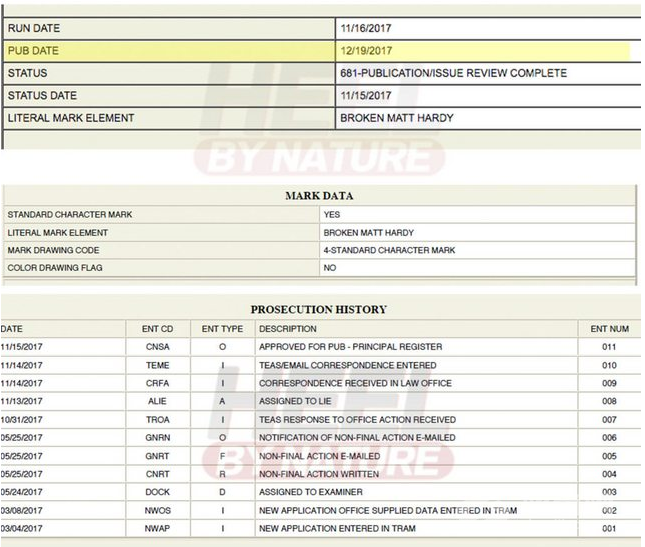This screenshot has height=547, width=645.
Task: Click the status date value 11/15/2017
Action: tap(366, 95)
